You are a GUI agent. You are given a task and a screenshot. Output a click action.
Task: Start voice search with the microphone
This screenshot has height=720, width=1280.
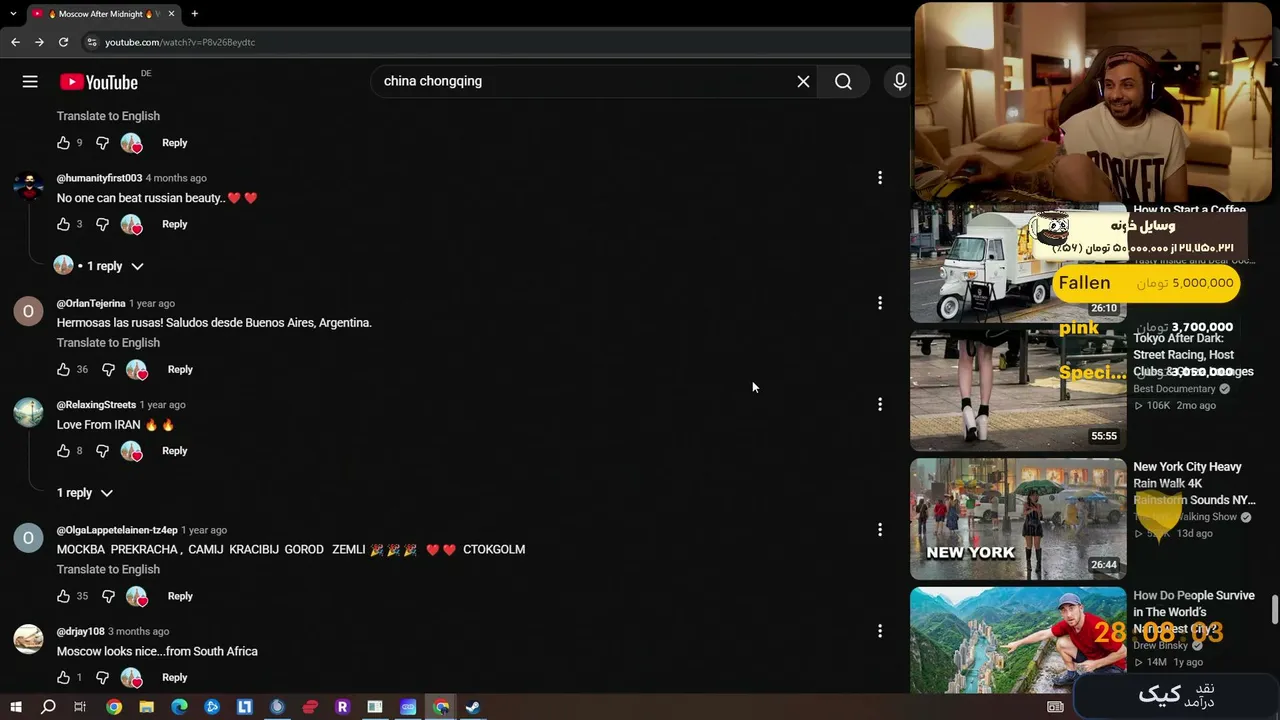pos(899,82)
